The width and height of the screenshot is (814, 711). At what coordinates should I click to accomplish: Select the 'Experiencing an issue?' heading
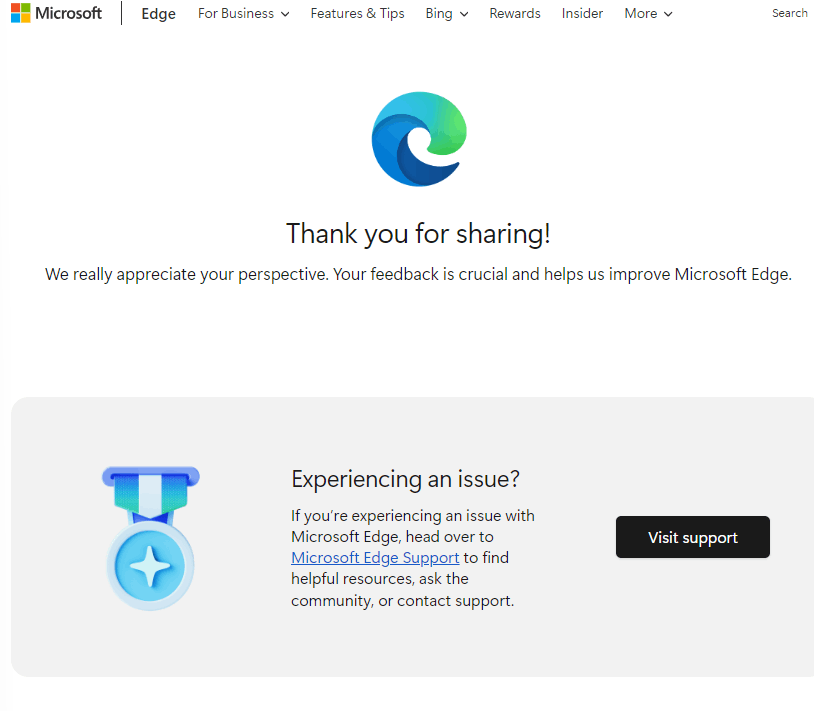coord(405,479)
